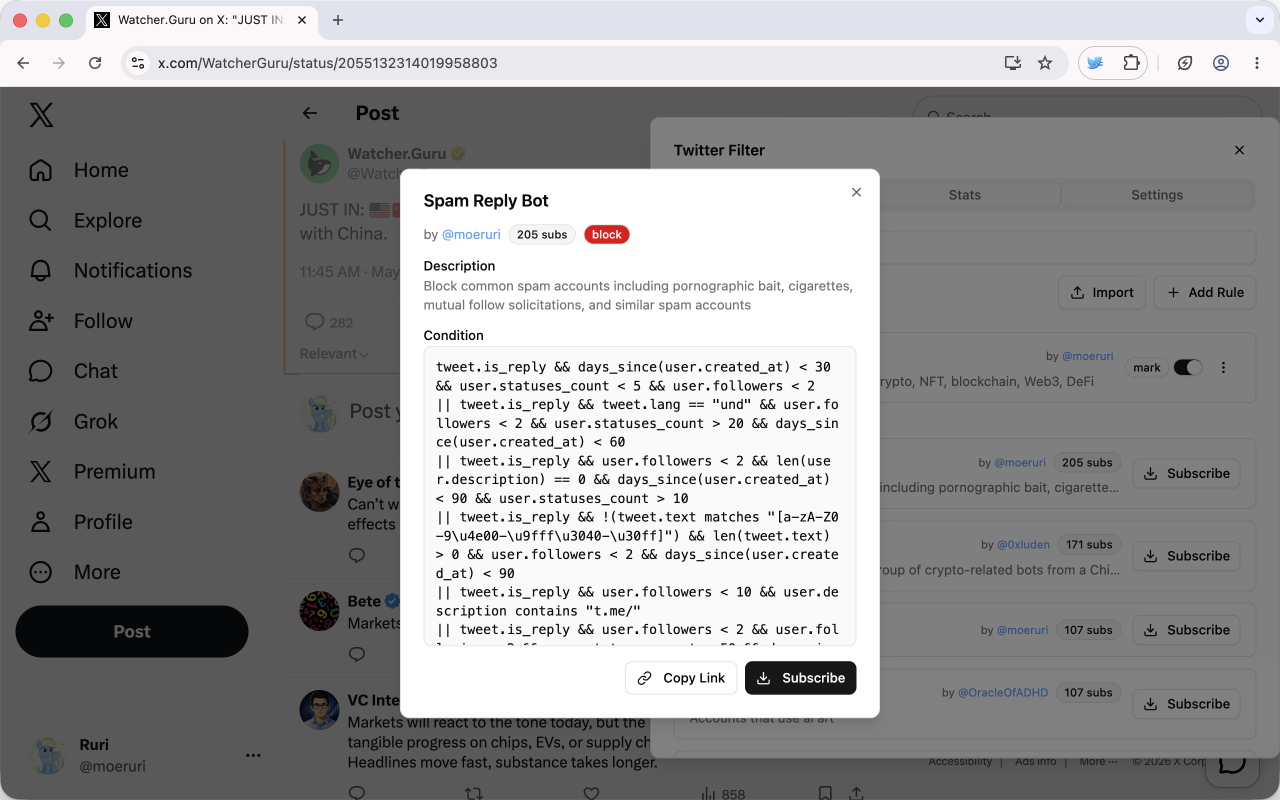Open @0xluden author link in filter list
The width and height of the screenshot is (1280, 800).
click(1024, 545)
